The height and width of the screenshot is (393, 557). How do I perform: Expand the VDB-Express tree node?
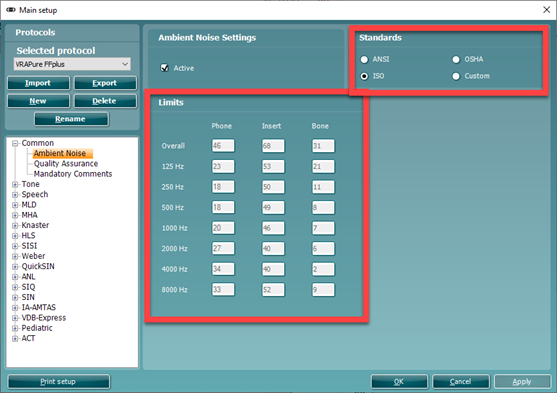pyautogui.click(x=15, y=318)
